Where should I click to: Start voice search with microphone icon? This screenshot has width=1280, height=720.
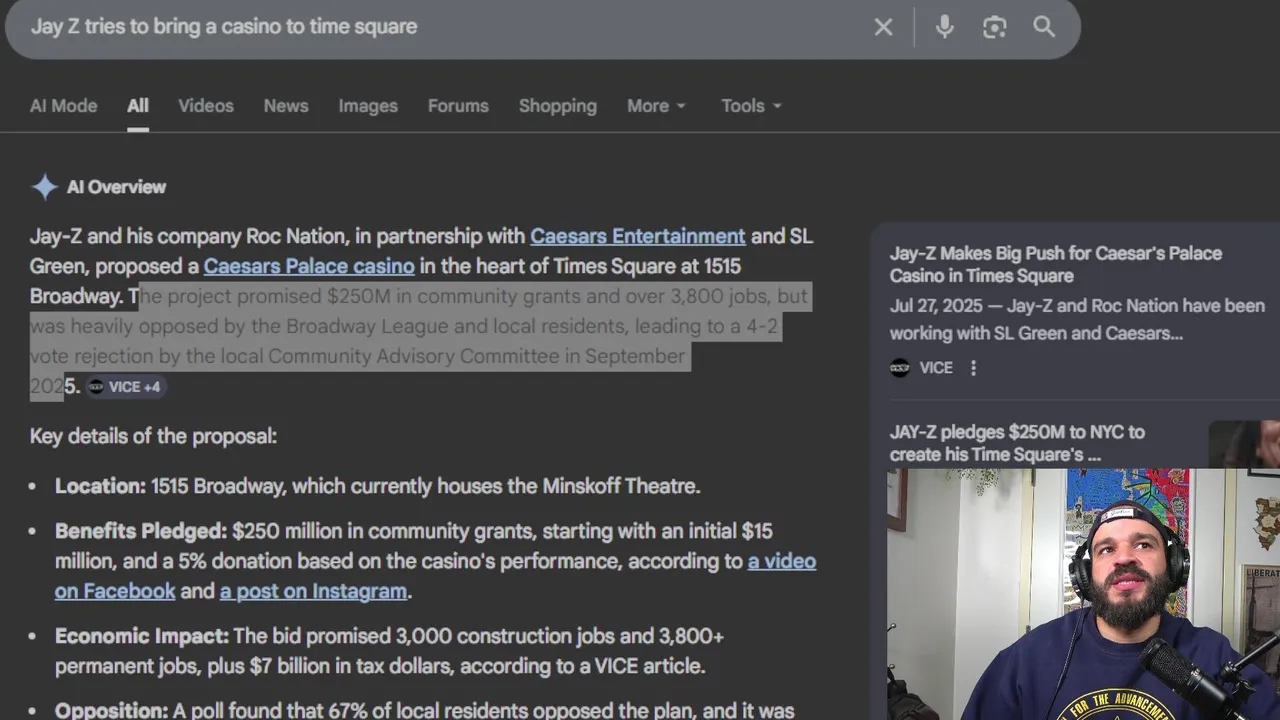944,27
